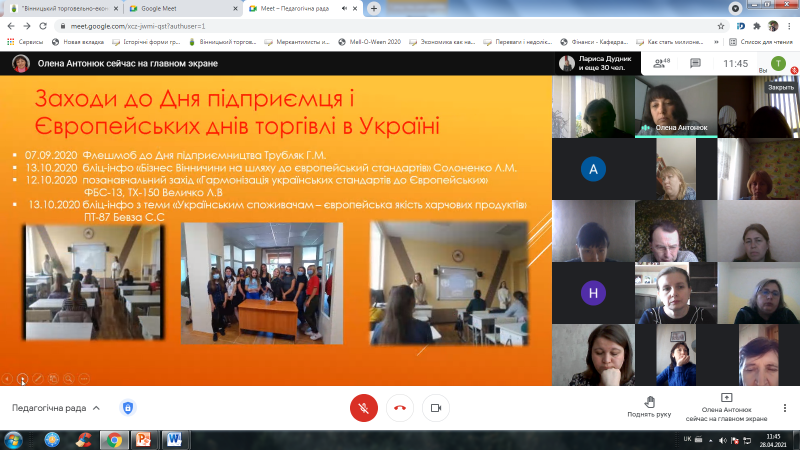This screenshot has width=800, height=450.
Task: Open the Экономика как на... bookmark
Action: pyautogui.click(x=442, y=42)
